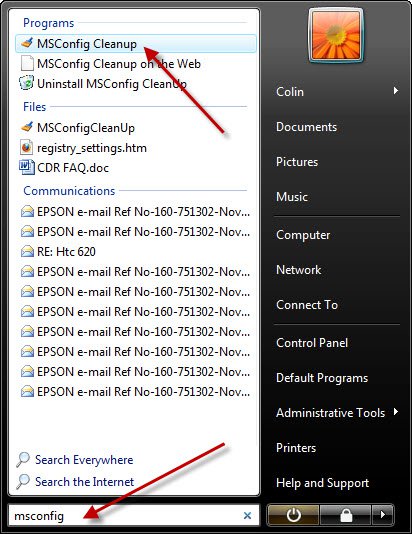Click the Communications section header
The height and width of the screenshot is (534, 412).
pyautogui.click(x=69, y=191)
